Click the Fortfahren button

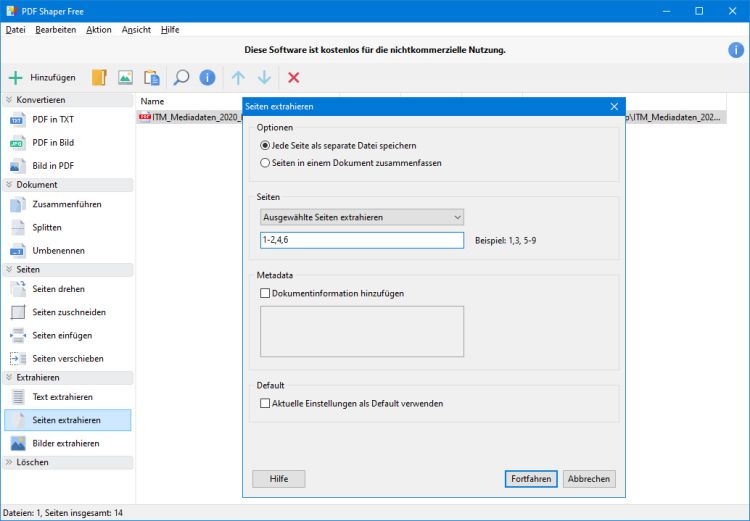[x=531, y=479]
